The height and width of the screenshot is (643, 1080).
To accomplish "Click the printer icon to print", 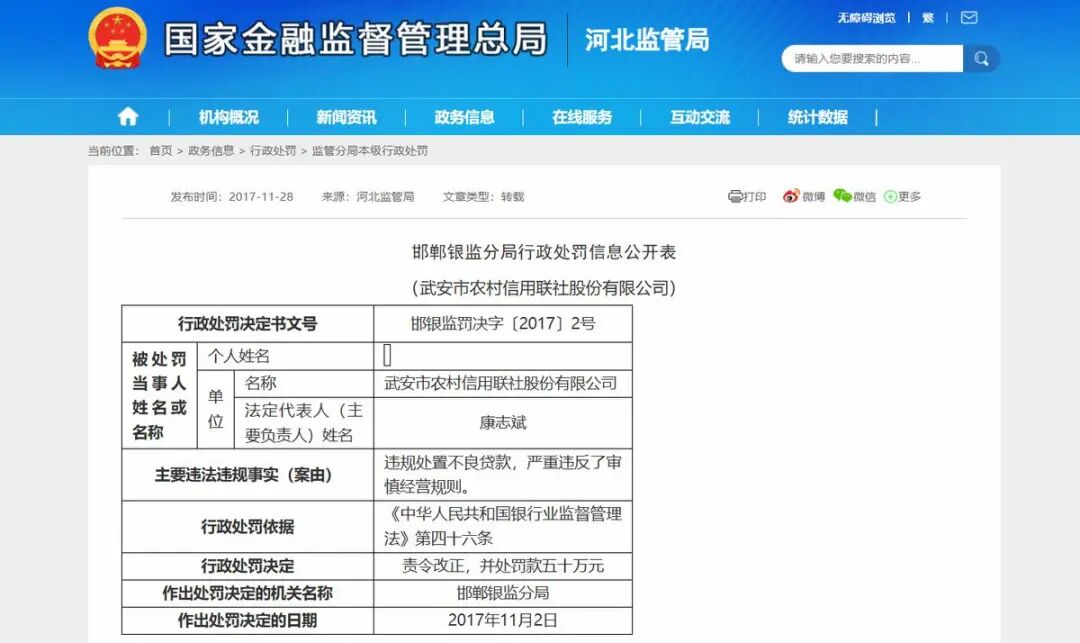I will pyautogui.click(x=735, y=197).
